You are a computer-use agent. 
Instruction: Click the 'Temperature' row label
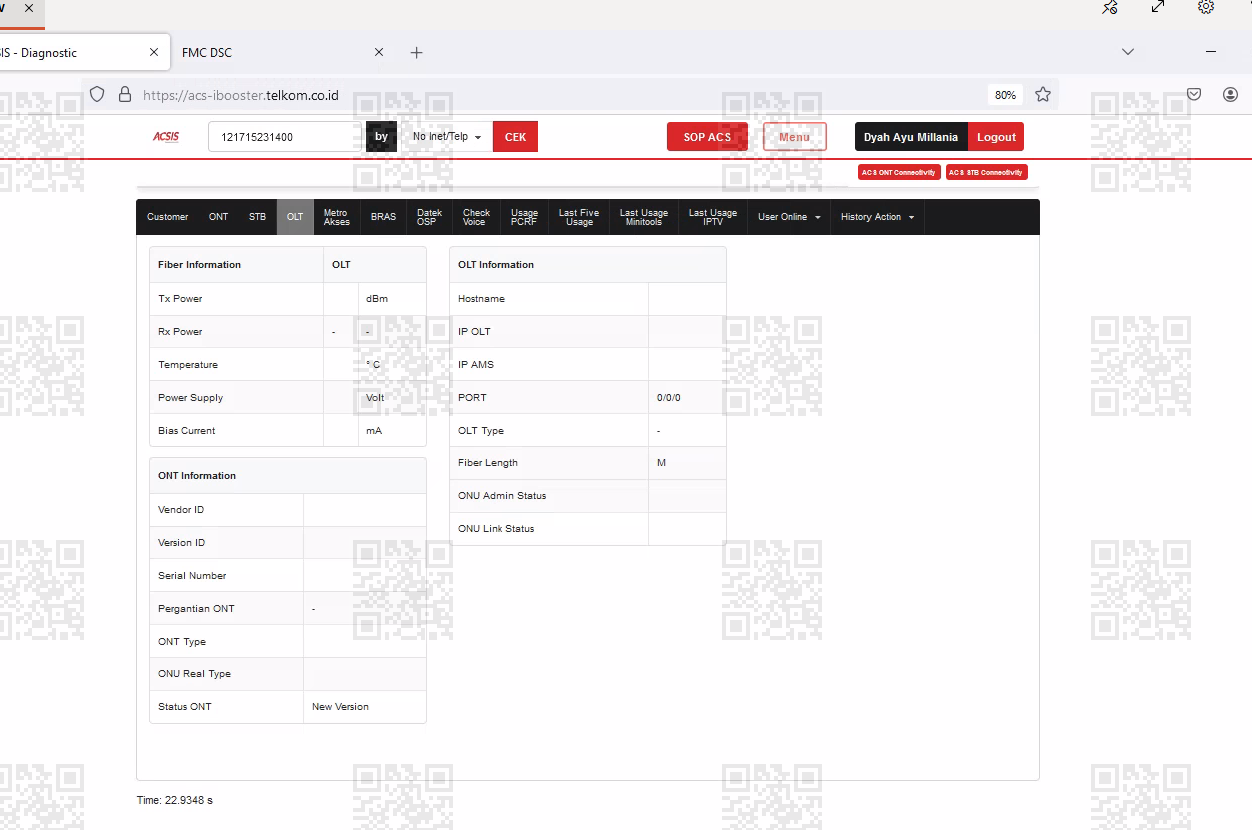click(188, 365)
